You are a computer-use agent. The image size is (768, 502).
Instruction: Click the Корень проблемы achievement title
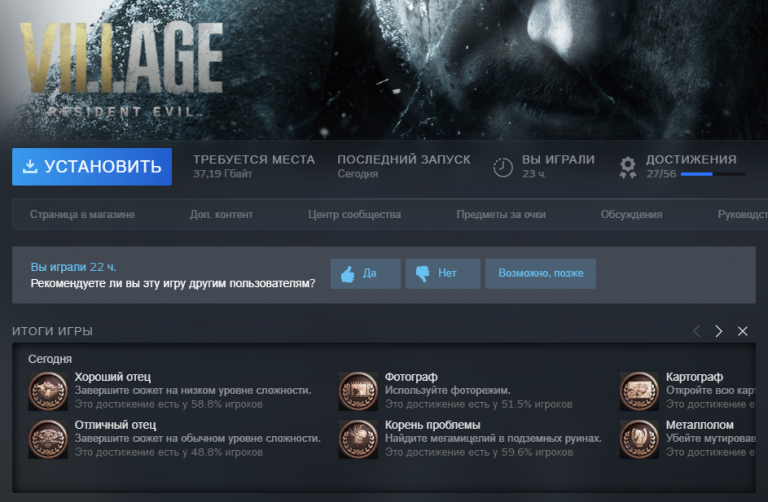point(432,425)
